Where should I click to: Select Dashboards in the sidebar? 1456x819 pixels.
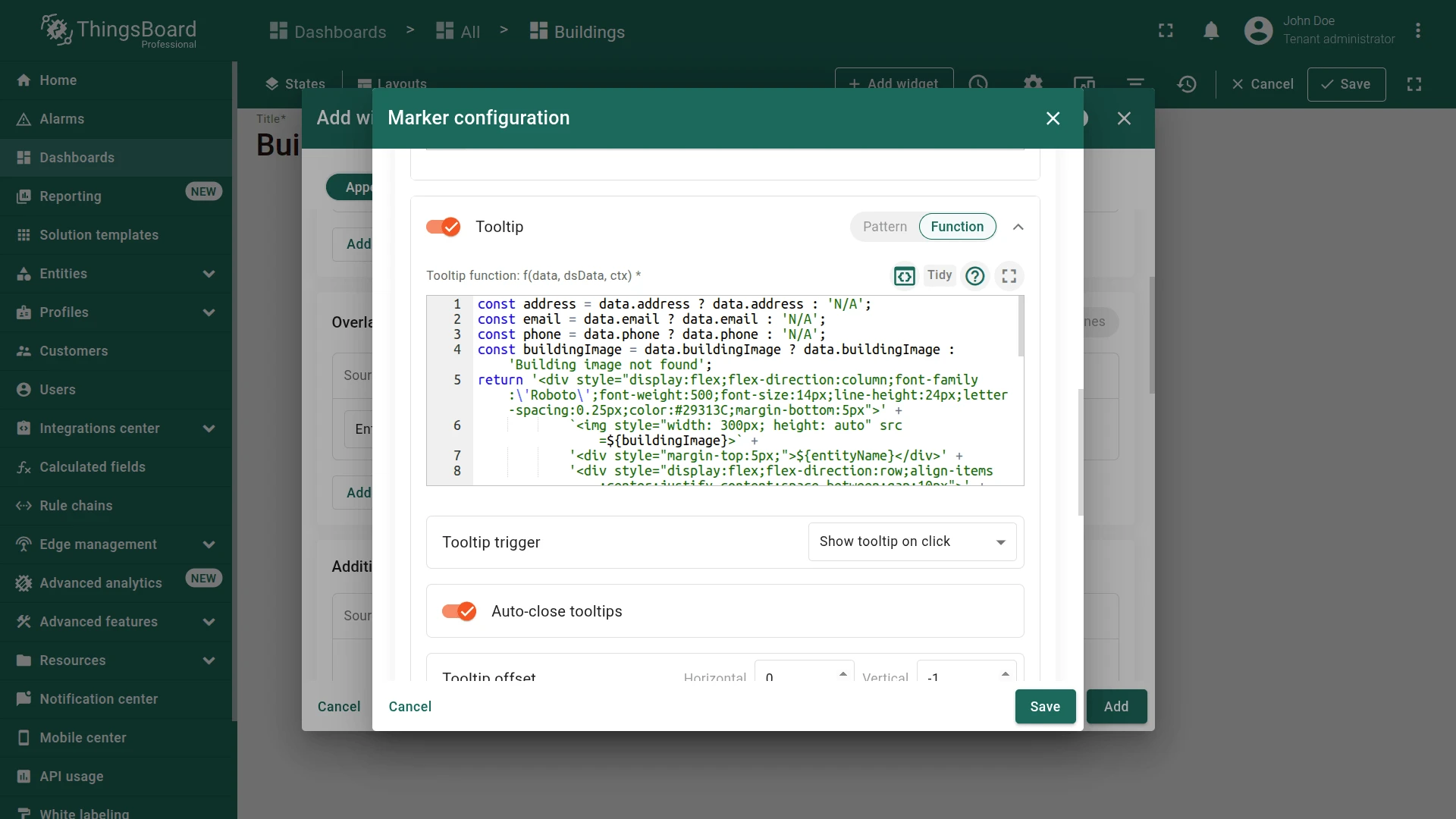coord(116,158)
